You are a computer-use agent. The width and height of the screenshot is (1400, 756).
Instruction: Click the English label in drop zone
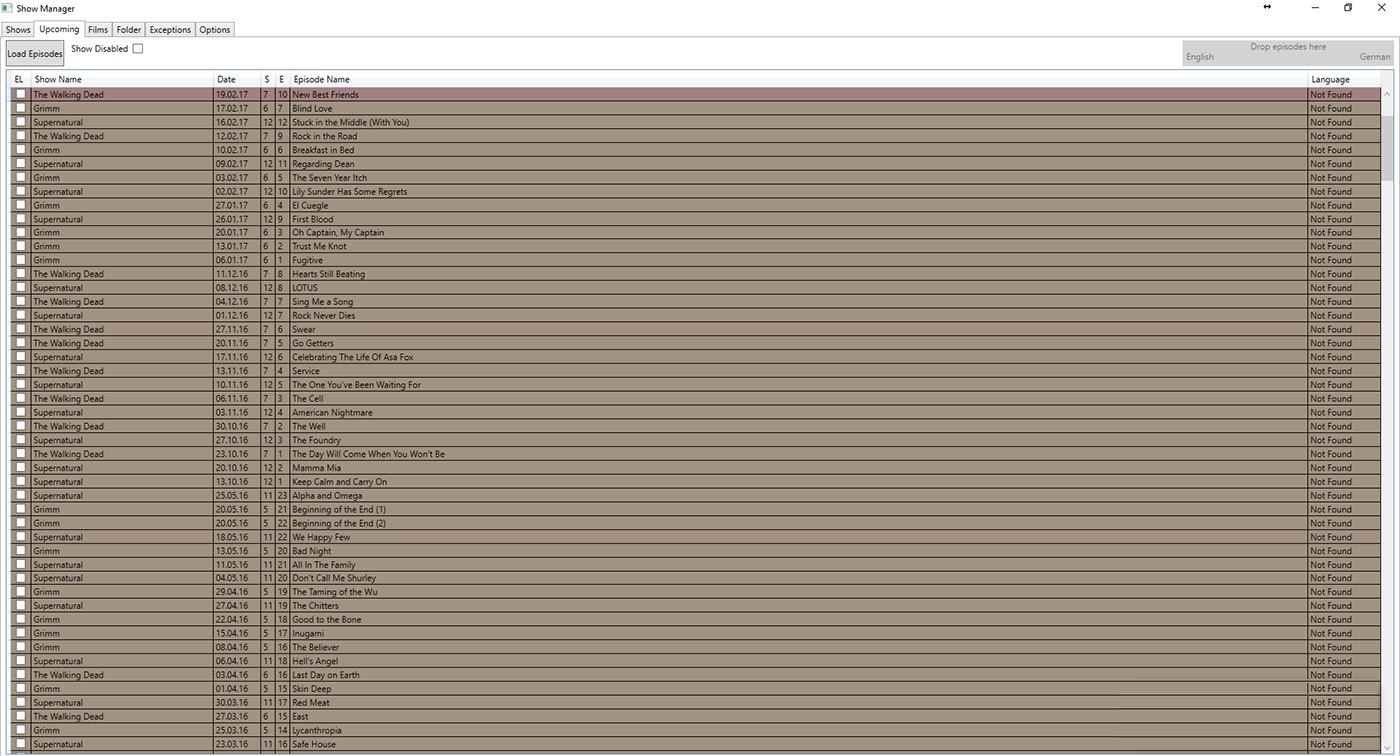pyautogui.click(x=1200, y=57)
